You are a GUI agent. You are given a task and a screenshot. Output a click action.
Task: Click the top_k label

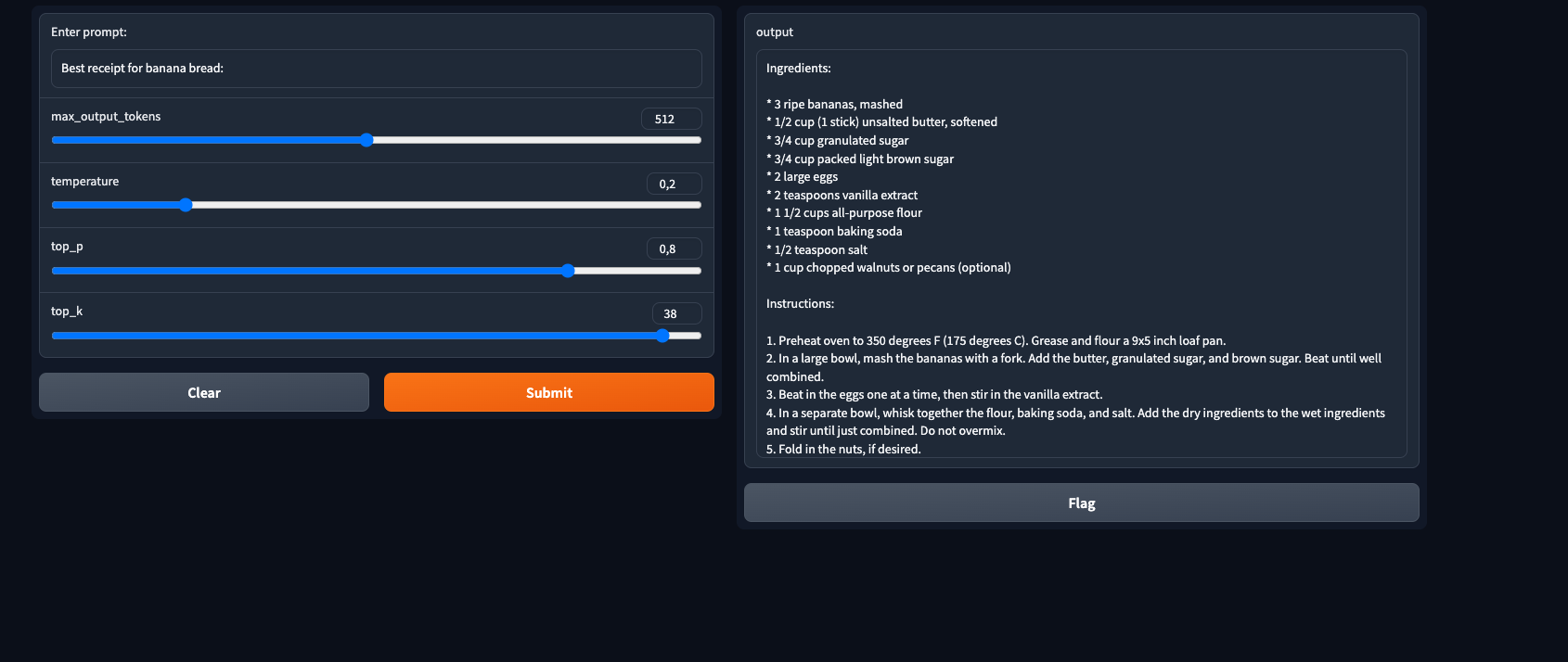tap(67, 312)
